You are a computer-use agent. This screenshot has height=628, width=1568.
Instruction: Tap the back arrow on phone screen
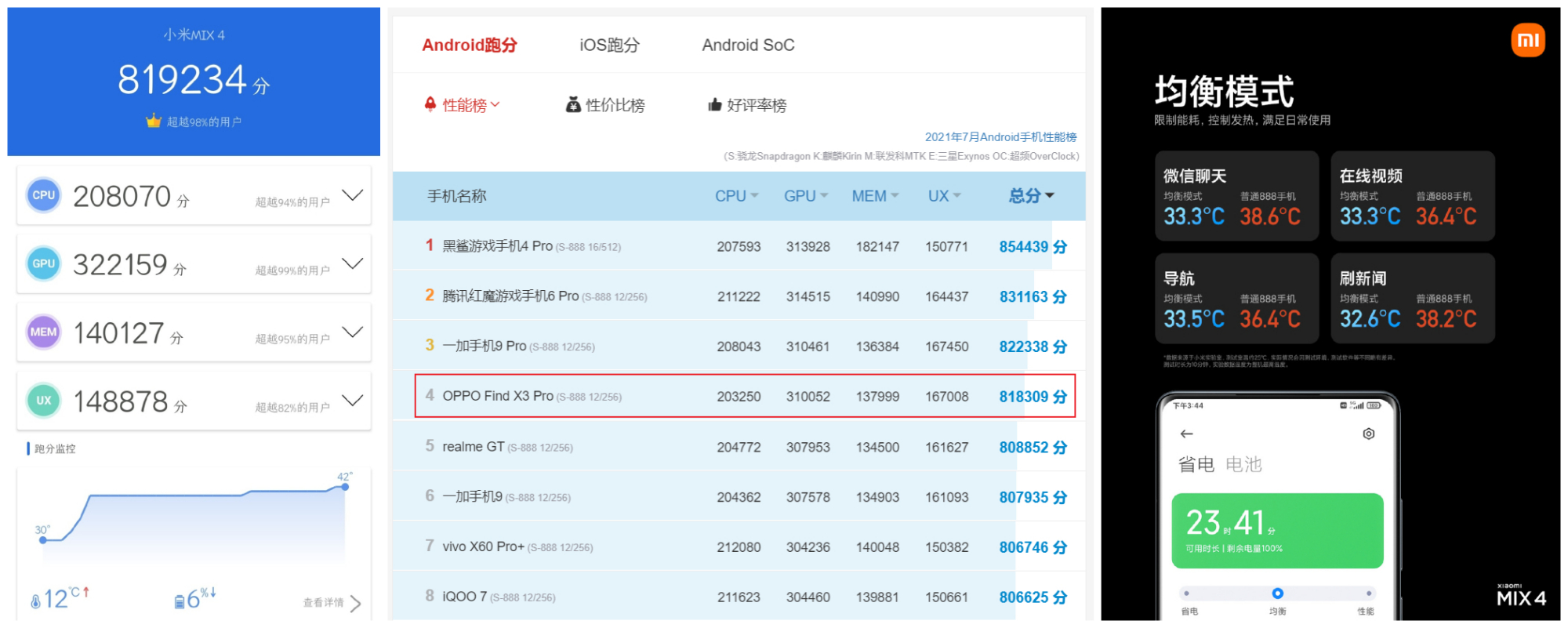coord(1187,434)
